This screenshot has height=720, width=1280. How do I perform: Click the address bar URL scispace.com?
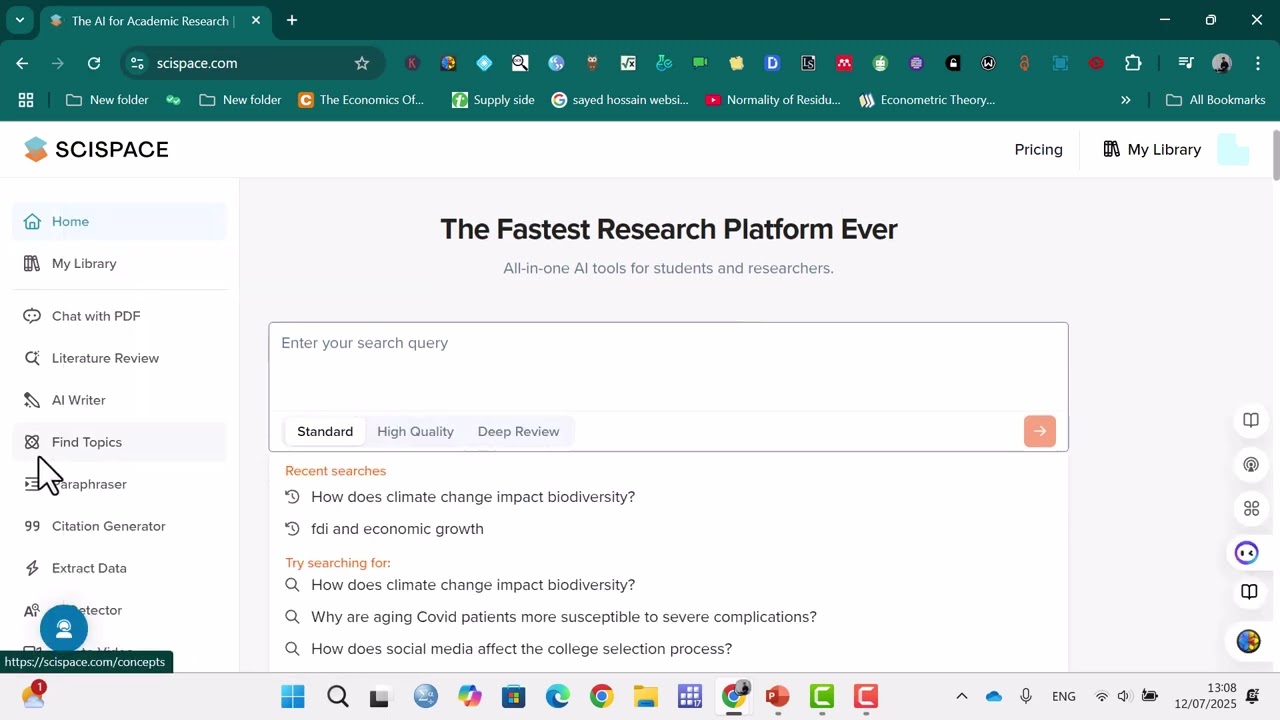[x=197, y=63]
